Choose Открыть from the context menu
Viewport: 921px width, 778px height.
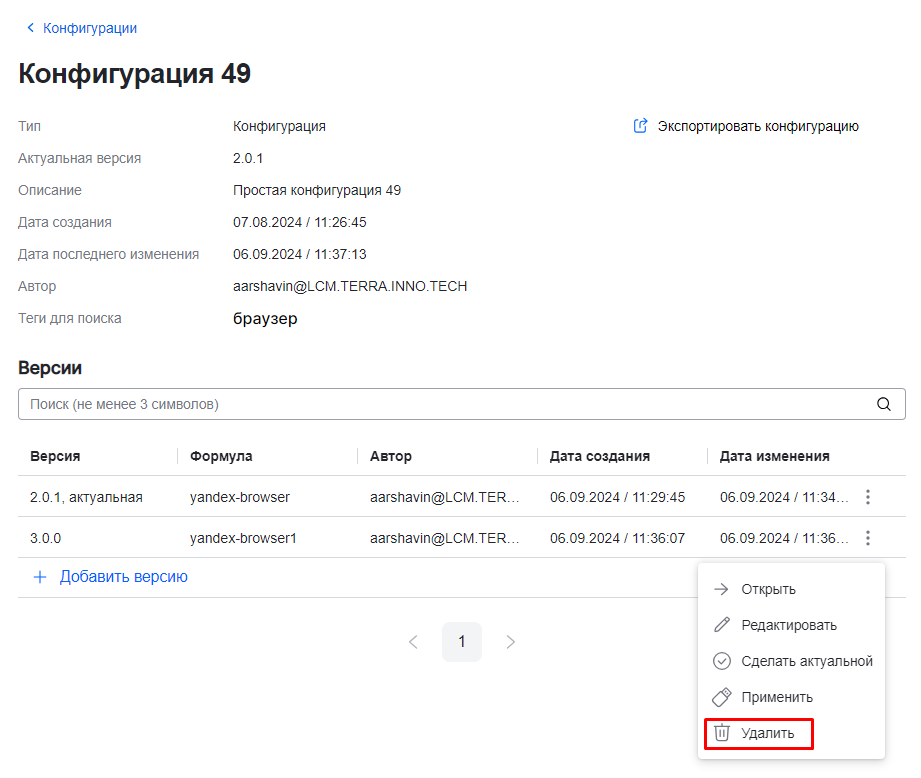coord(768,589)
